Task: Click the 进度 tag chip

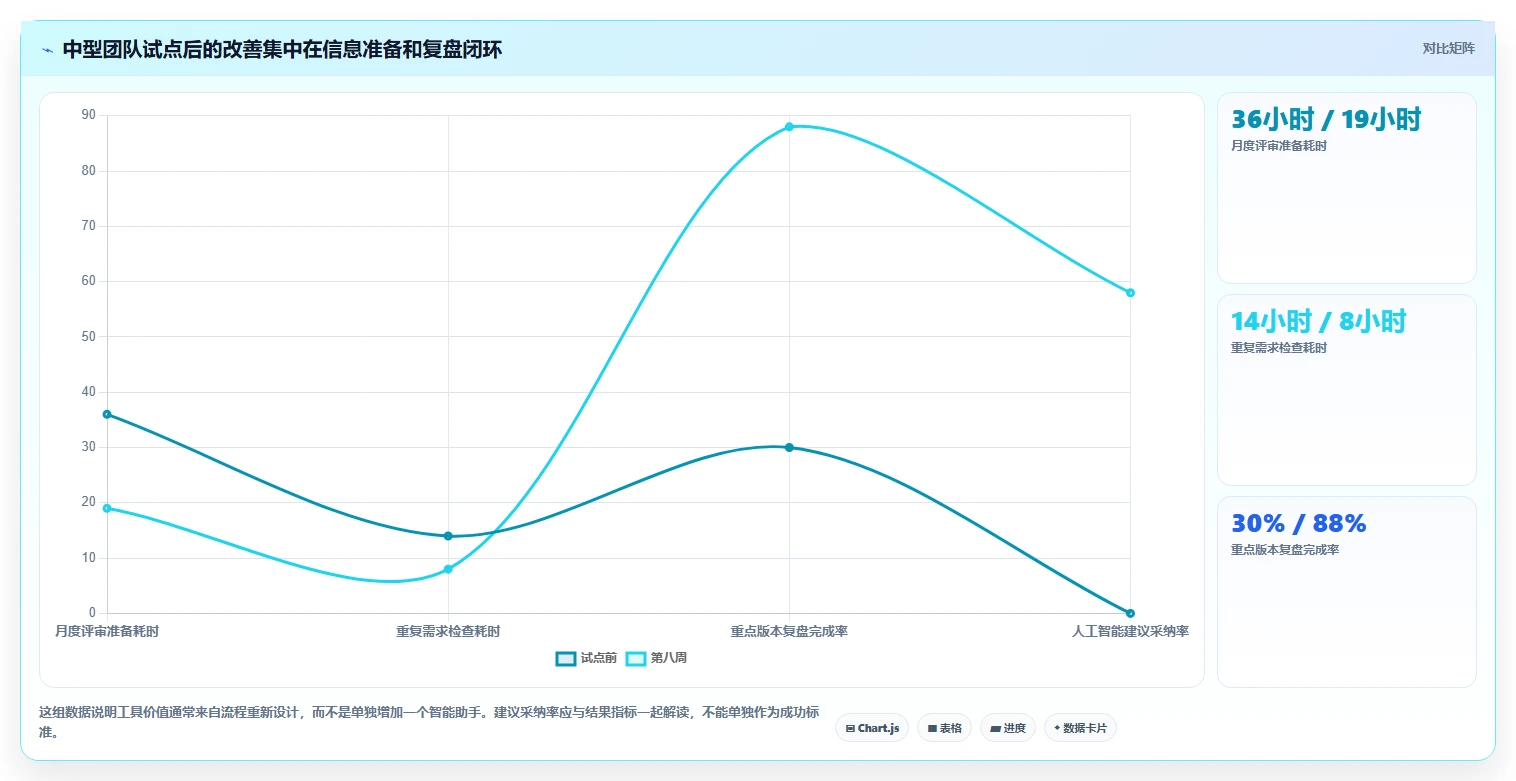Action: [x=1008, y=728]
